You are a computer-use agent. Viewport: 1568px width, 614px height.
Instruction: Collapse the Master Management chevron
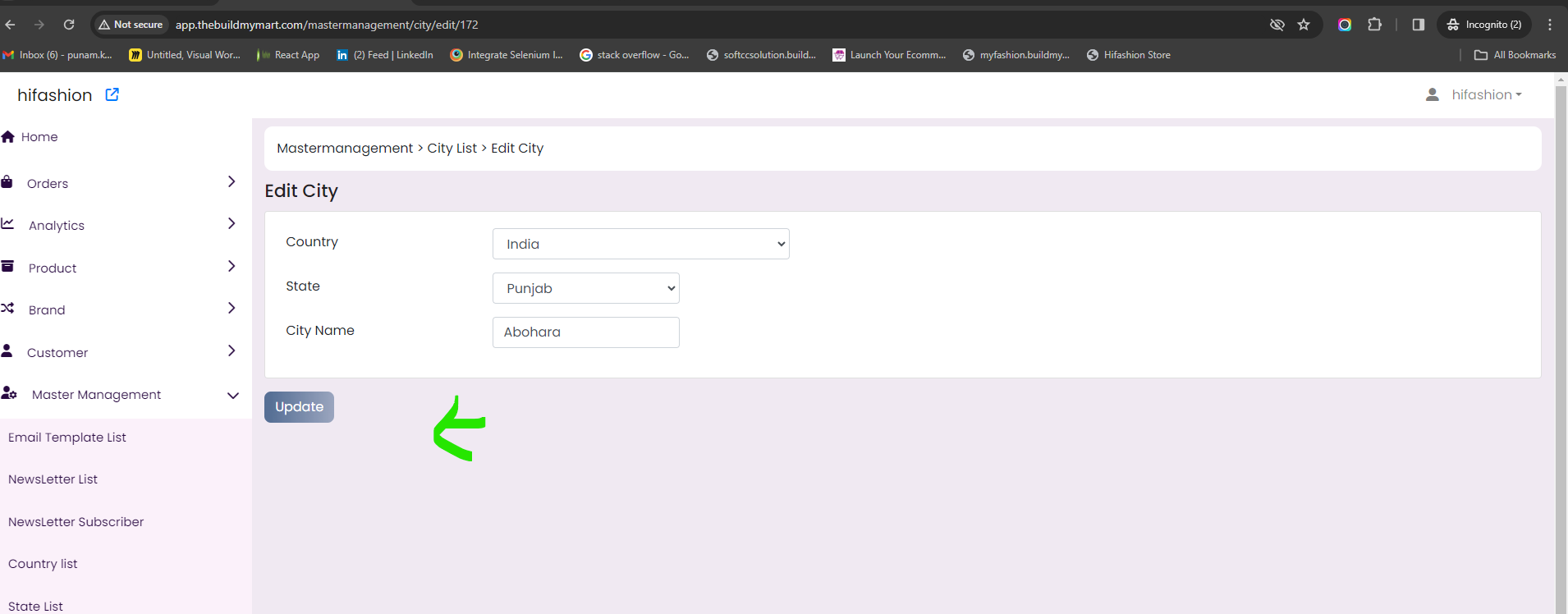click(233, 396)
